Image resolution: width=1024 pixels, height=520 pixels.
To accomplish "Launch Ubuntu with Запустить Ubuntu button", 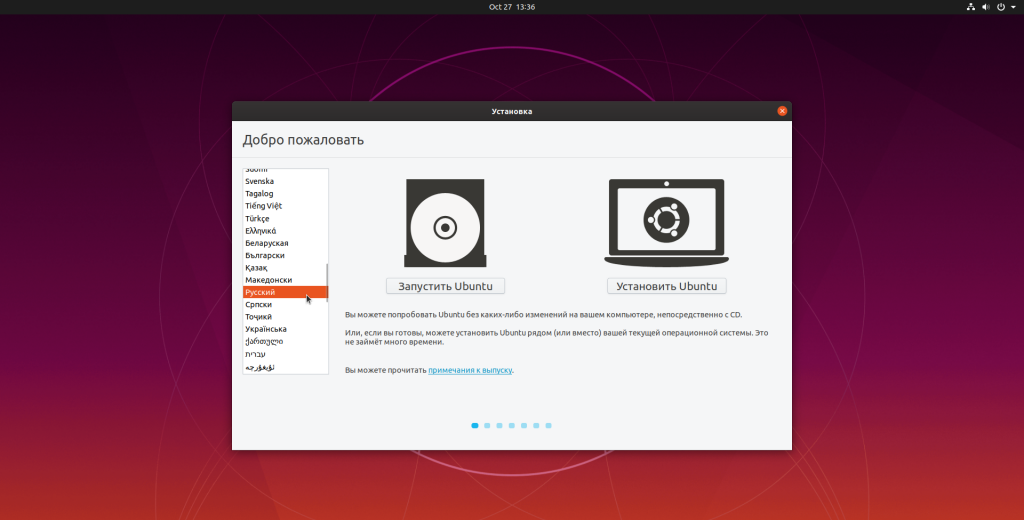I will pyautogui.click(x=445, y=286).
